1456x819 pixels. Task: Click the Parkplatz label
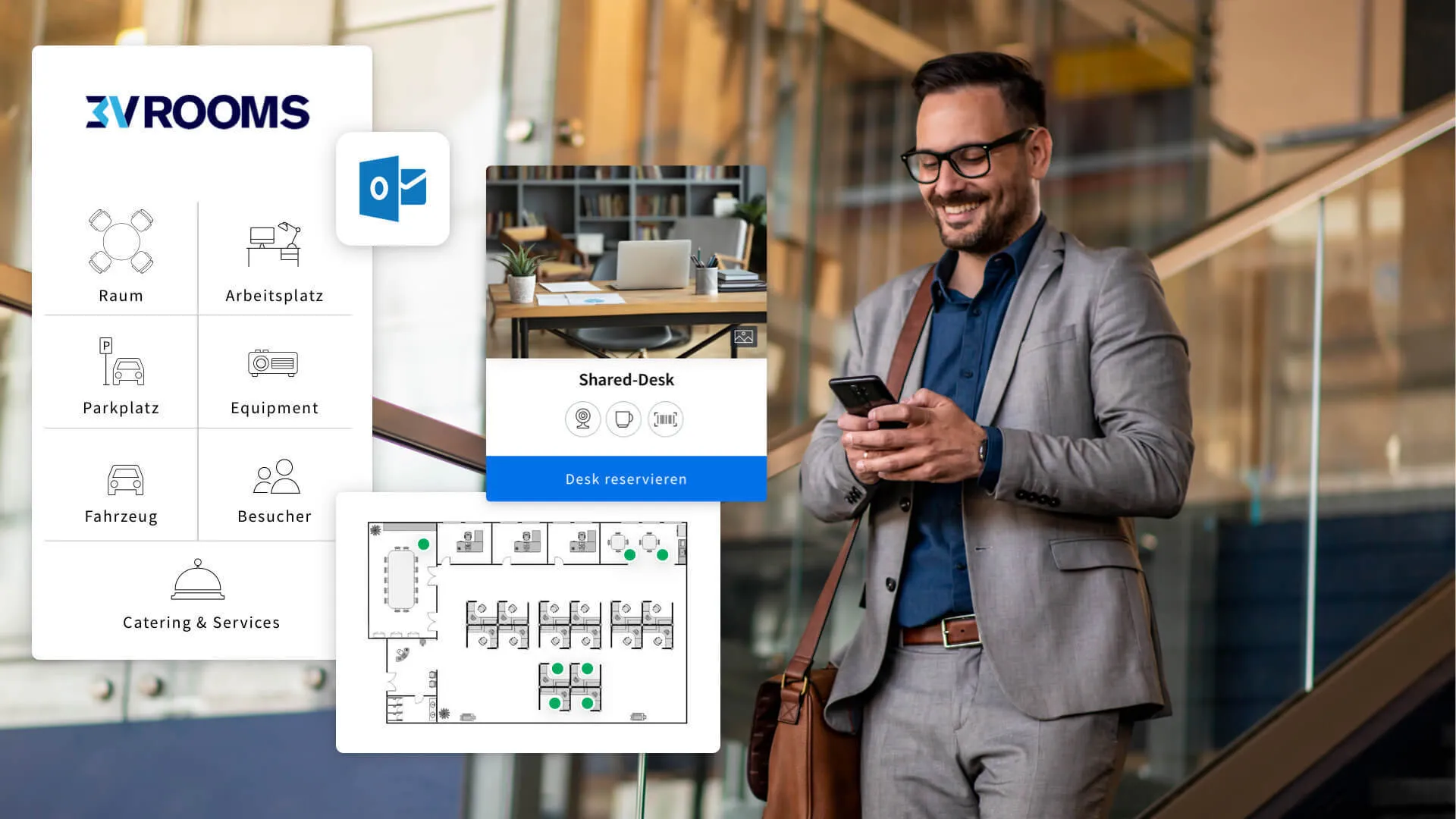click(121, 408)
